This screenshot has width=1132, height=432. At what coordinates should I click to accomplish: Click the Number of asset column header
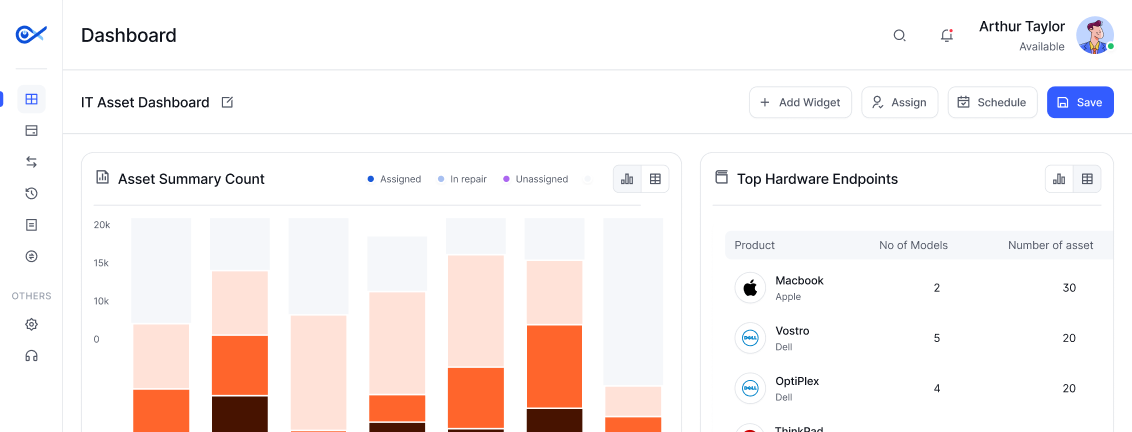(x=1050, y=246)
